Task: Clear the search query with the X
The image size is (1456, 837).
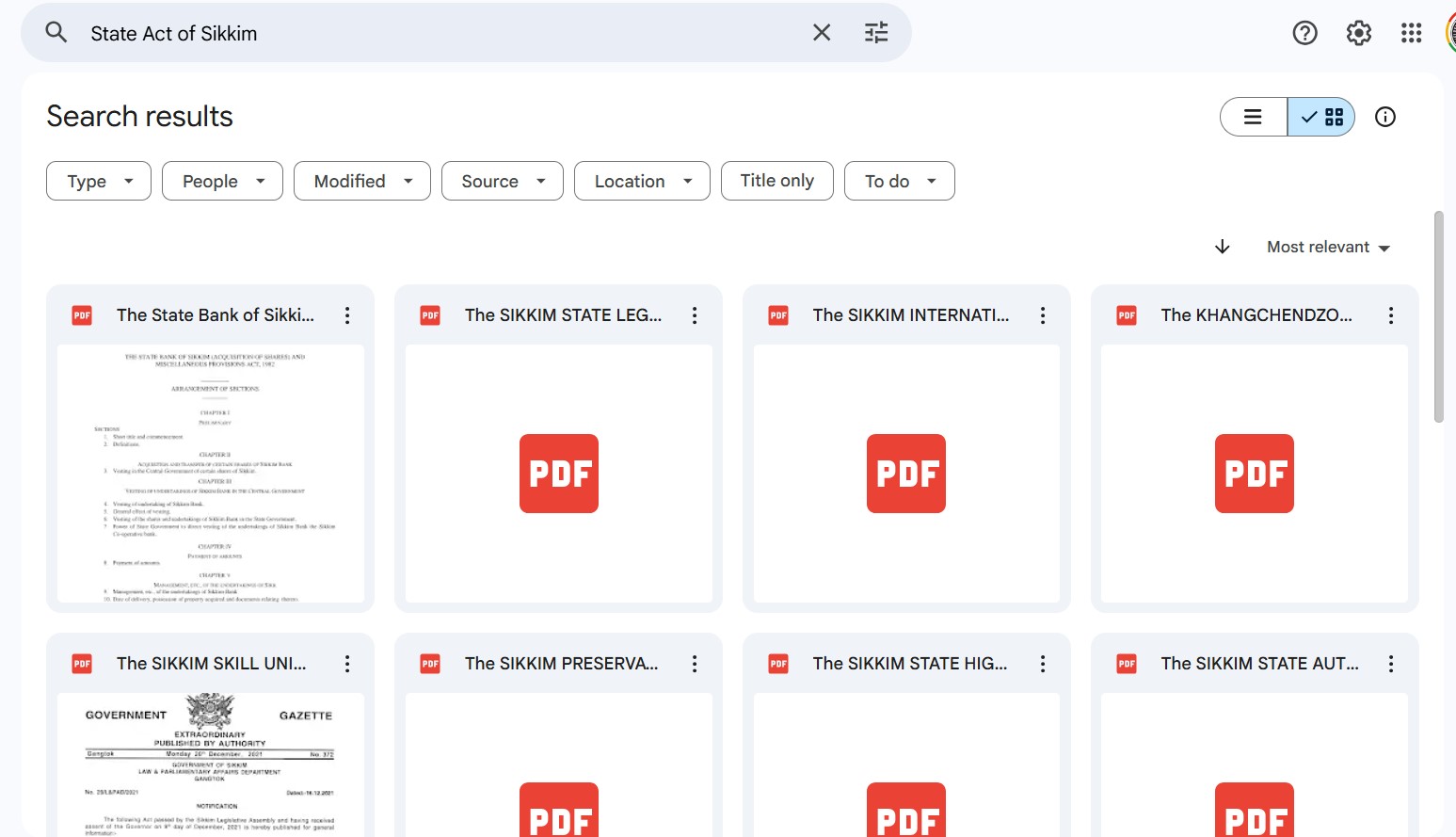Action: tap(822, 33)
